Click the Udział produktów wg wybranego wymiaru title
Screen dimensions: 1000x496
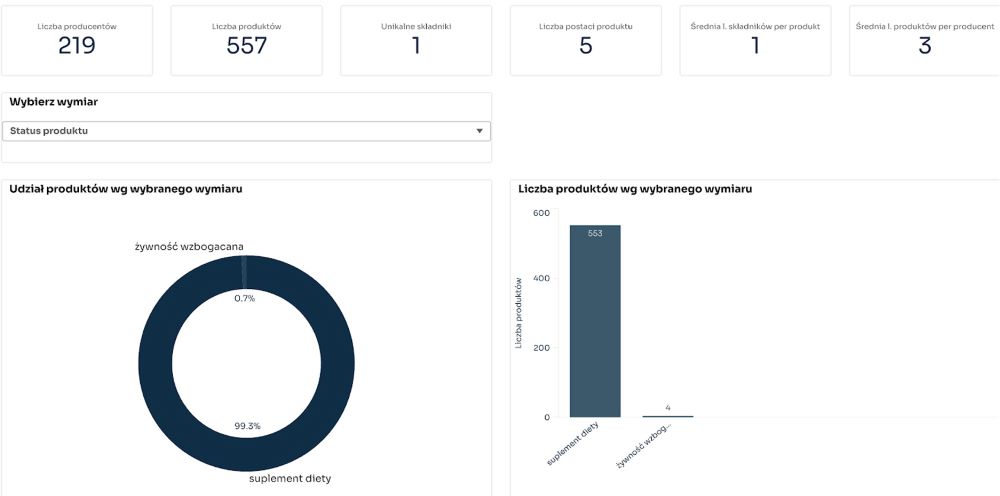pos(125,188)
